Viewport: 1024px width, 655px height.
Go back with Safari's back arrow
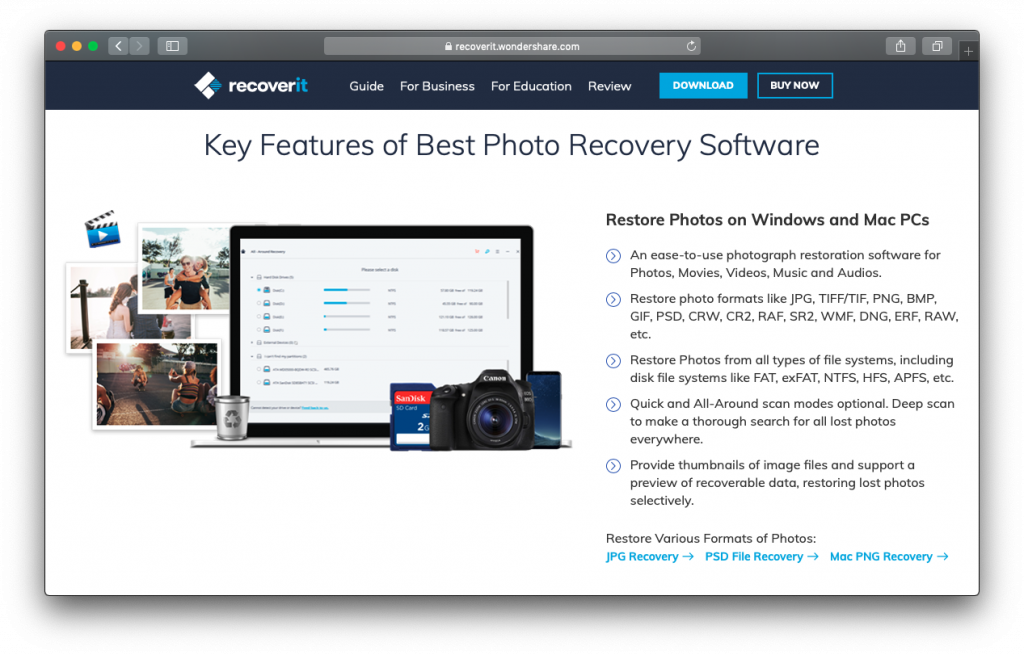pyautogui.click(x=118, y=46)
